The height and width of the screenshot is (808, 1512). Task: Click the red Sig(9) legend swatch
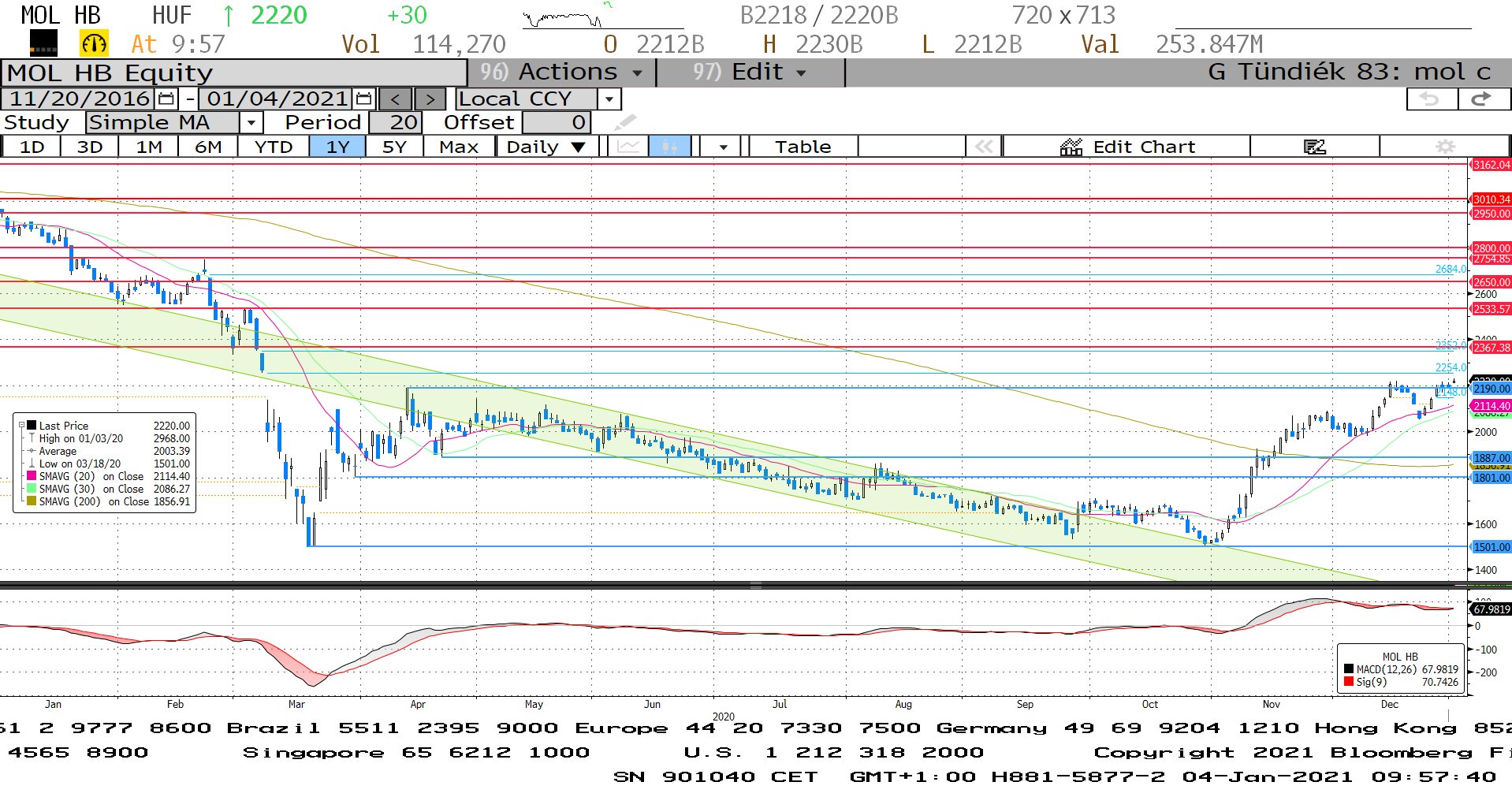click(x=1349, y=682)
